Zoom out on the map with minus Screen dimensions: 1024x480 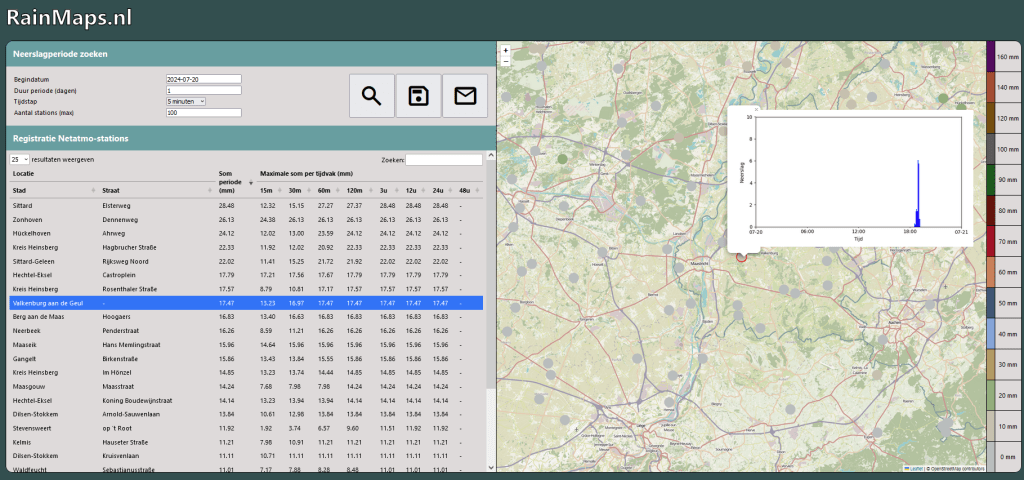(x=506, y=61)
